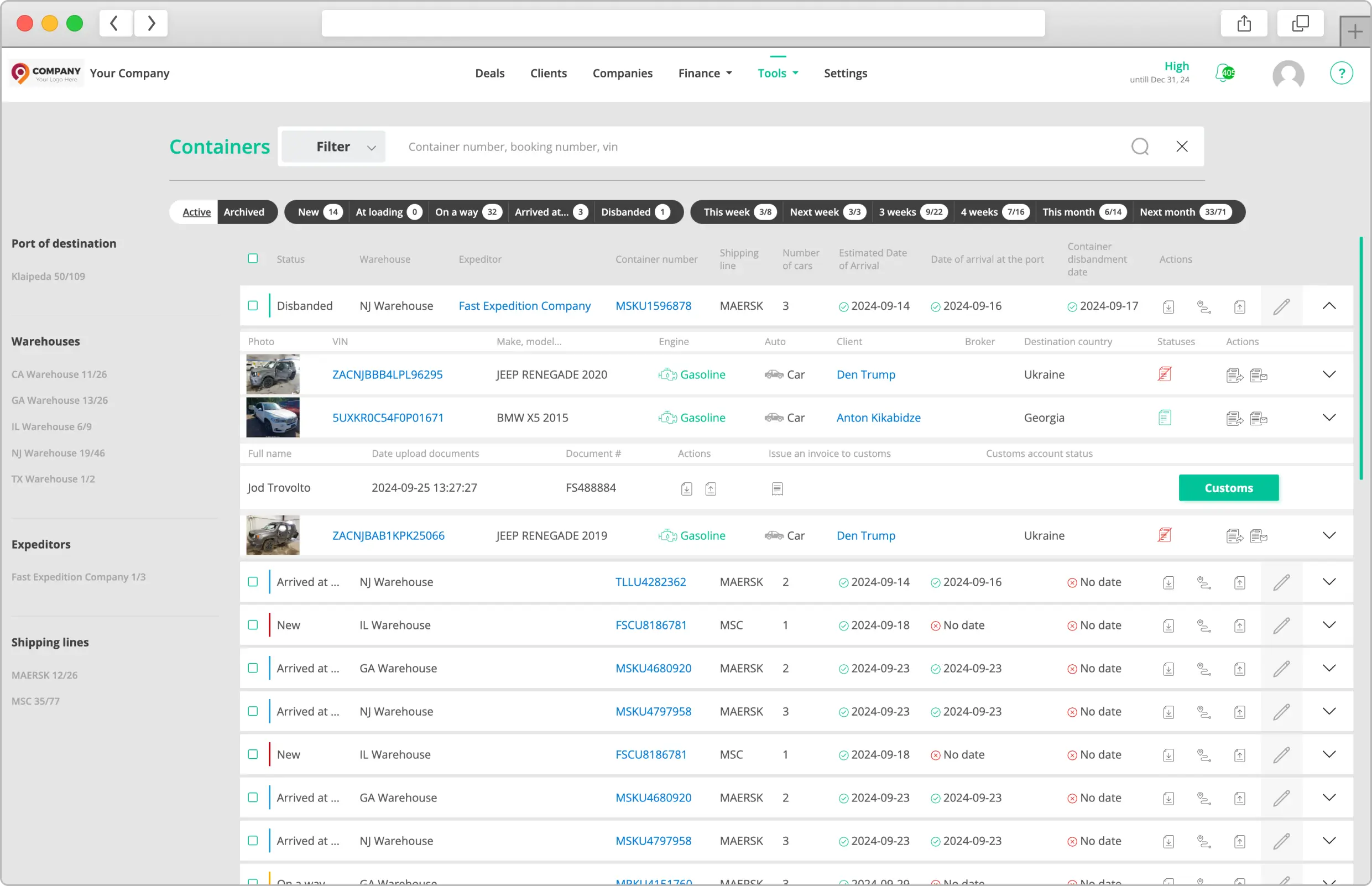Viewport: 1372px width, 886px height.
Task: Open container number MSKU1596878 link
Action: [x=653, y=306]
